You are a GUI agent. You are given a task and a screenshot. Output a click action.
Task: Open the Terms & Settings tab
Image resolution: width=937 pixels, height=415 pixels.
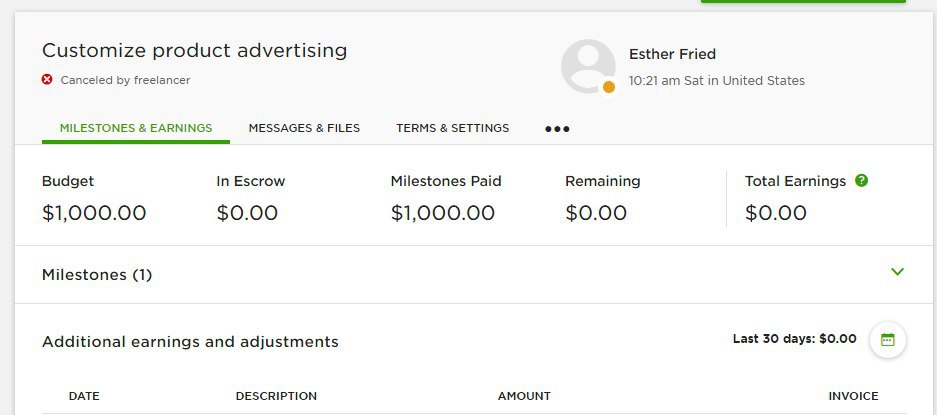(452, 128)
